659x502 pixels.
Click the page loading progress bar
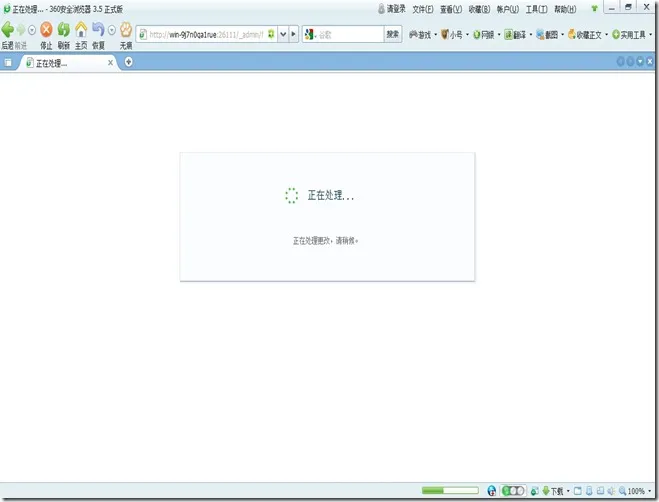pyautogui.click(x=450, y=490)
